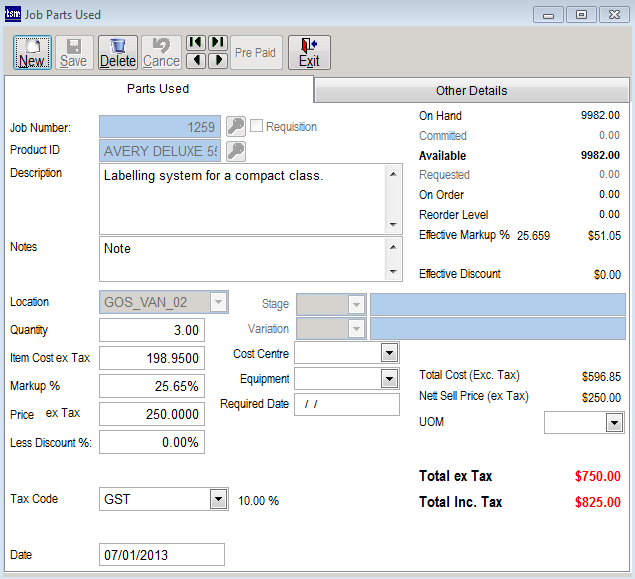
Task: Tick the Requisition checkbox
Action: (257, 126)
